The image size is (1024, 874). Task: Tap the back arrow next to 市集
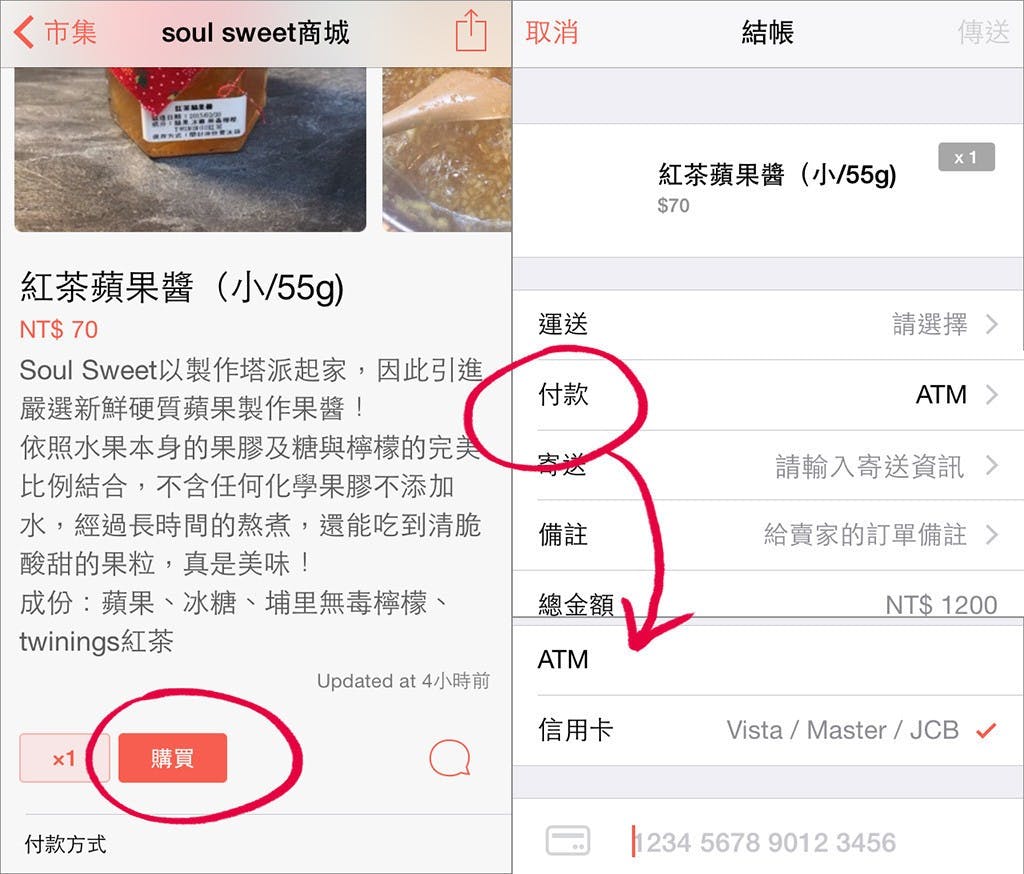pos(24,32)
